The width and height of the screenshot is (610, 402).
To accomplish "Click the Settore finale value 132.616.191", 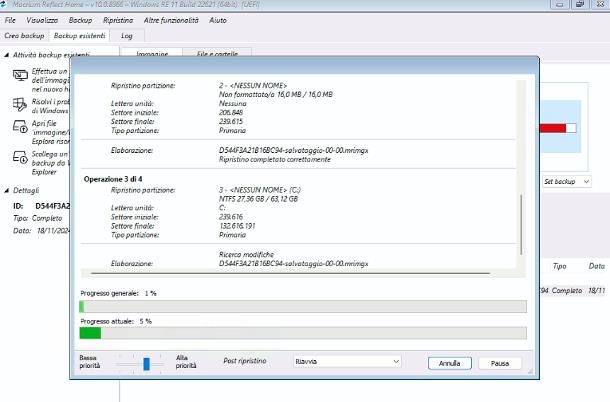I will point(237,226).
